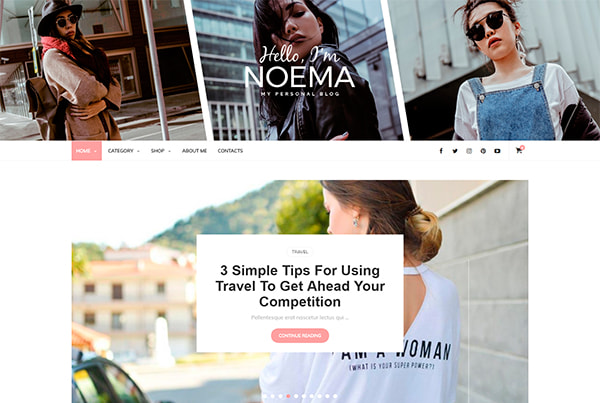Expand the Shop menu dropdown
This screenshot has width=600, height=403.
[x=161, y=151]
